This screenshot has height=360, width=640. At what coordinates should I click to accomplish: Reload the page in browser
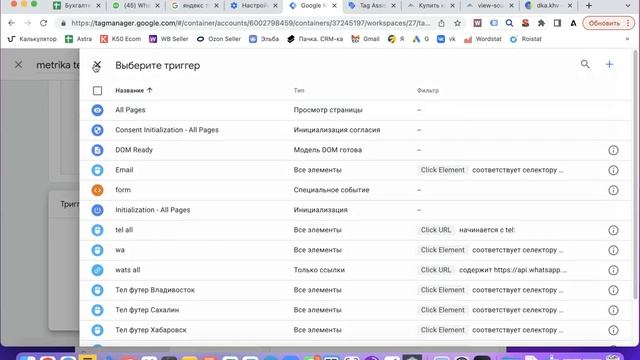44,23
